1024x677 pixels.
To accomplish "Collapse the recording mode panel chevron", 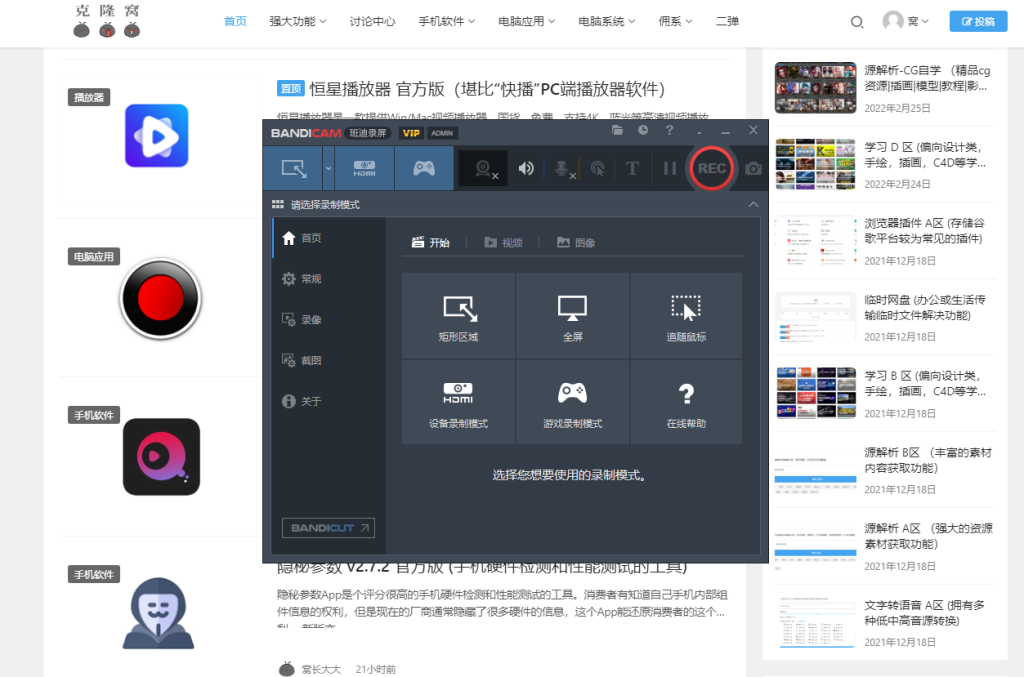I will (753, 204).
